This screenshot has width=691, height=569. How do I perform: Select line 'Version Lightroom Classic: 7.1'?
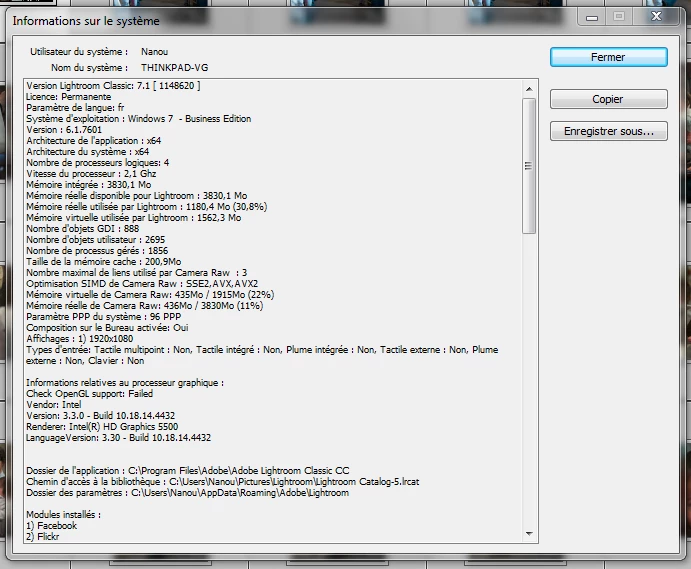(113, 86)
